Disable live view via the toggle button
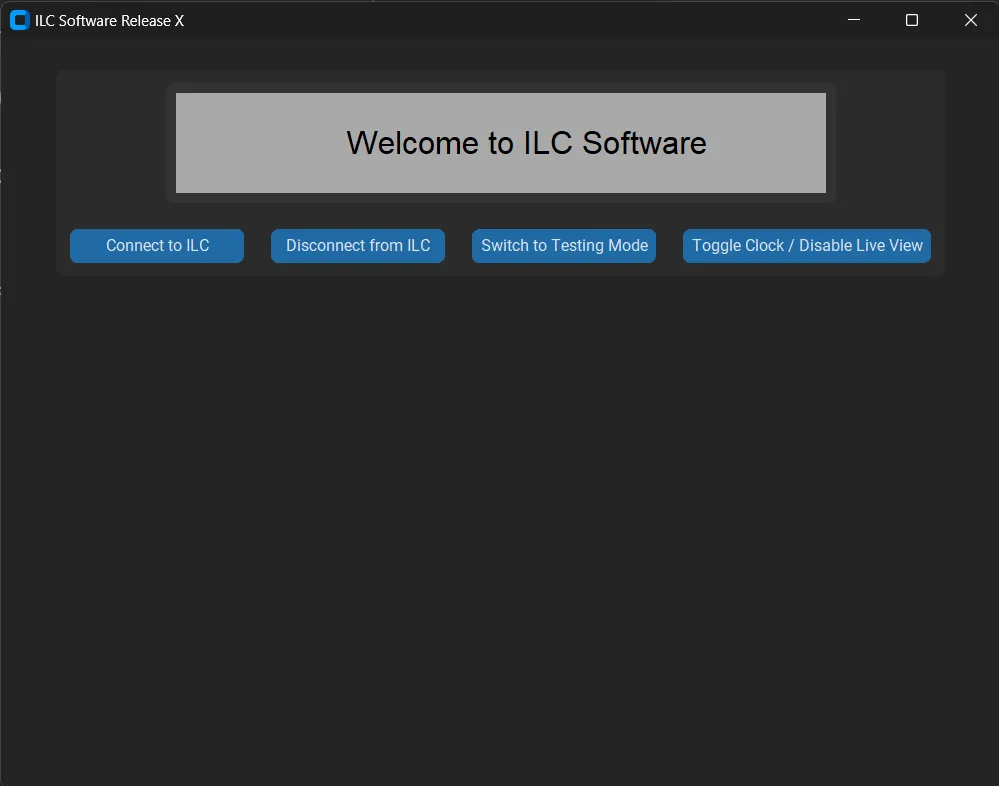Screen dimensions: 999x786 point(806,245)
